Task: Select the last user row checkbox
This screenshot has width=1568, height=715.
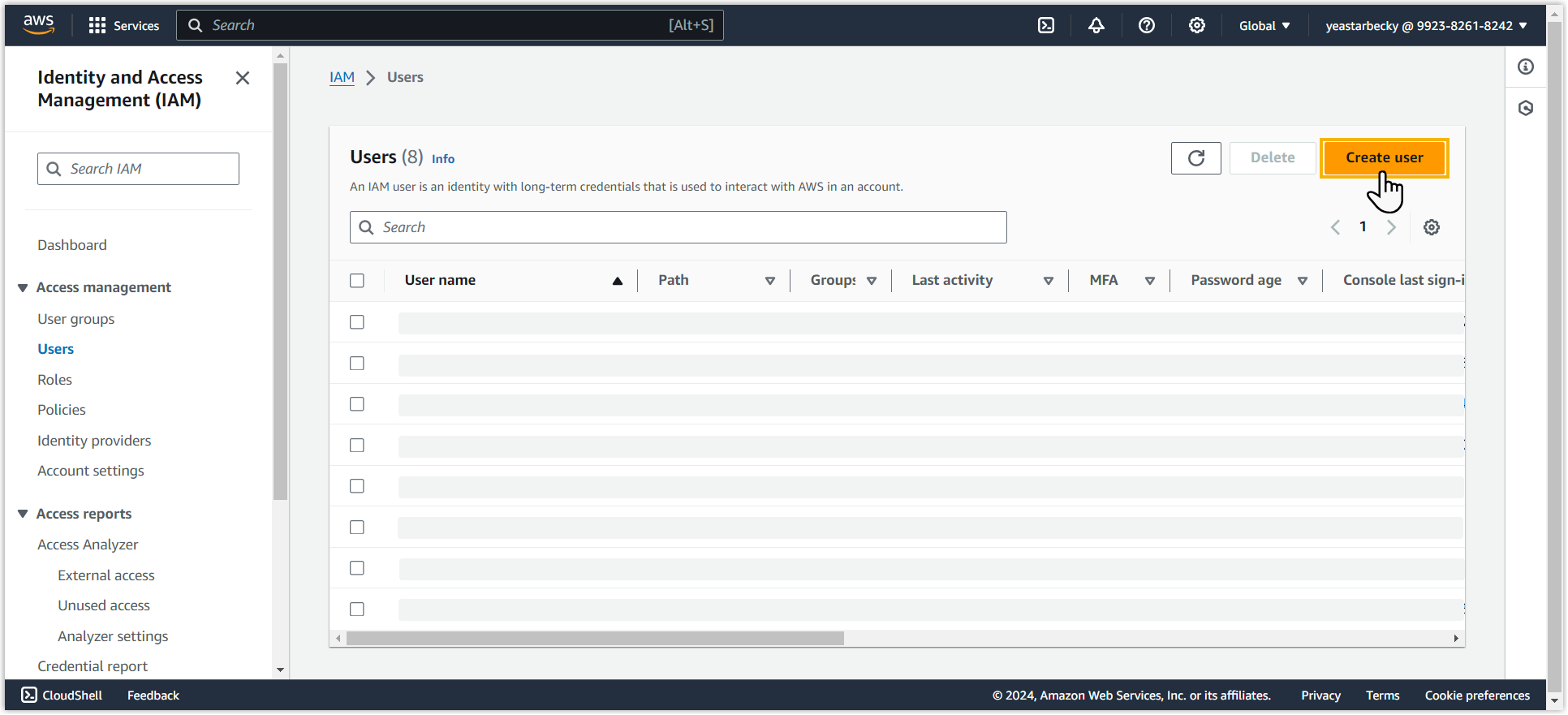Action: point(357,609)
